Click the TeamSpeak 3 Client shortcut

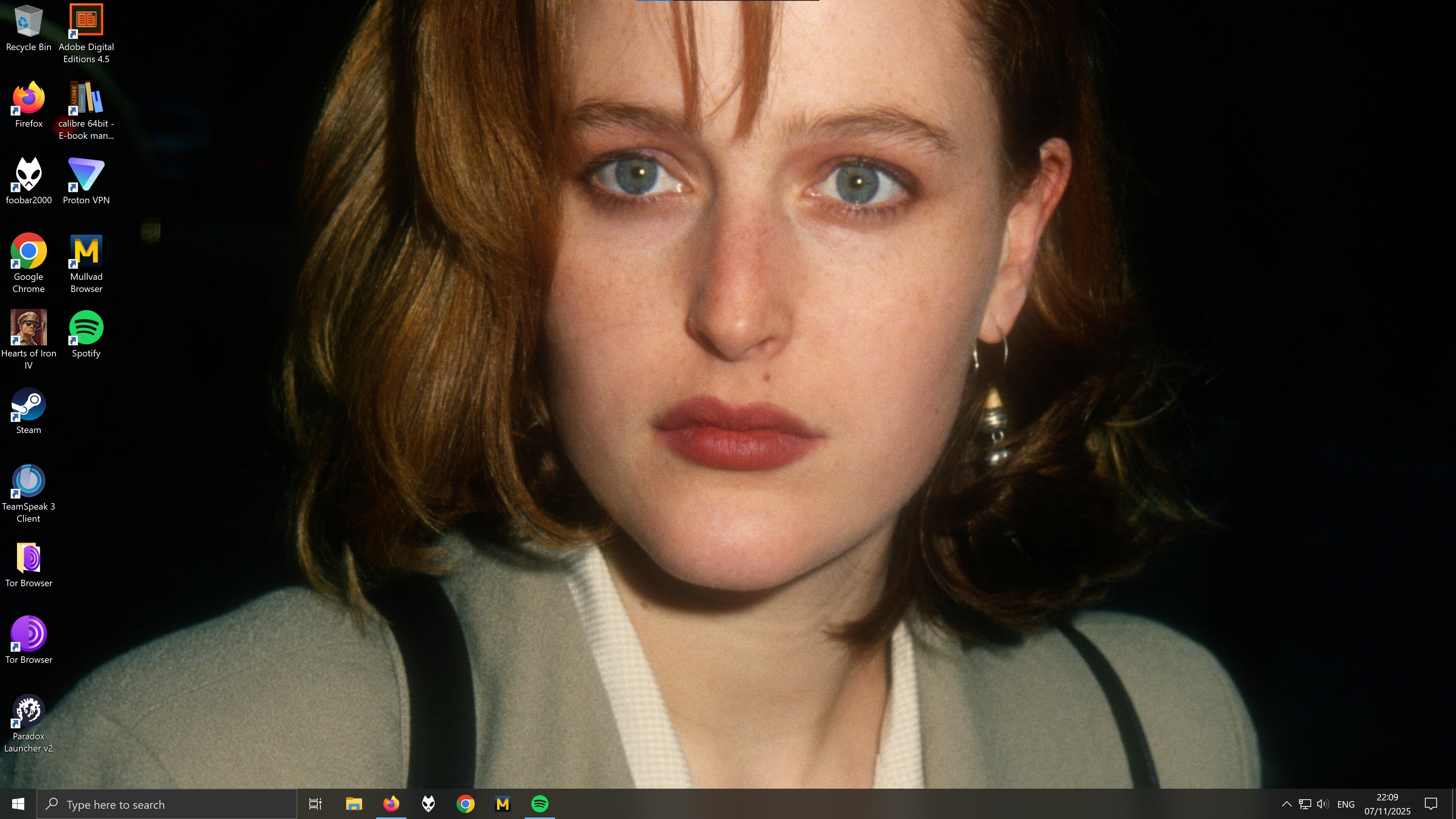(x=28, y=481)
